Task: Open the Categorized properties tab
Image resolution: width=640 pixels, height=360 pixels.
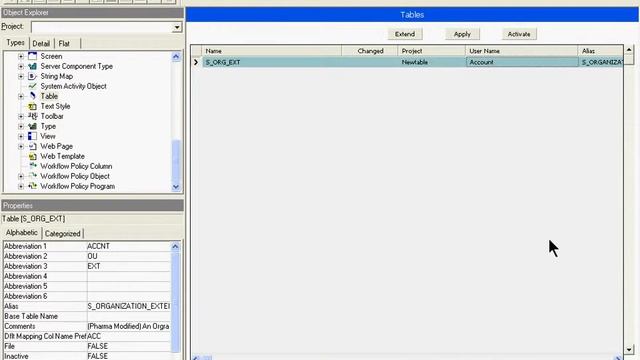Action: coord(62,234)
